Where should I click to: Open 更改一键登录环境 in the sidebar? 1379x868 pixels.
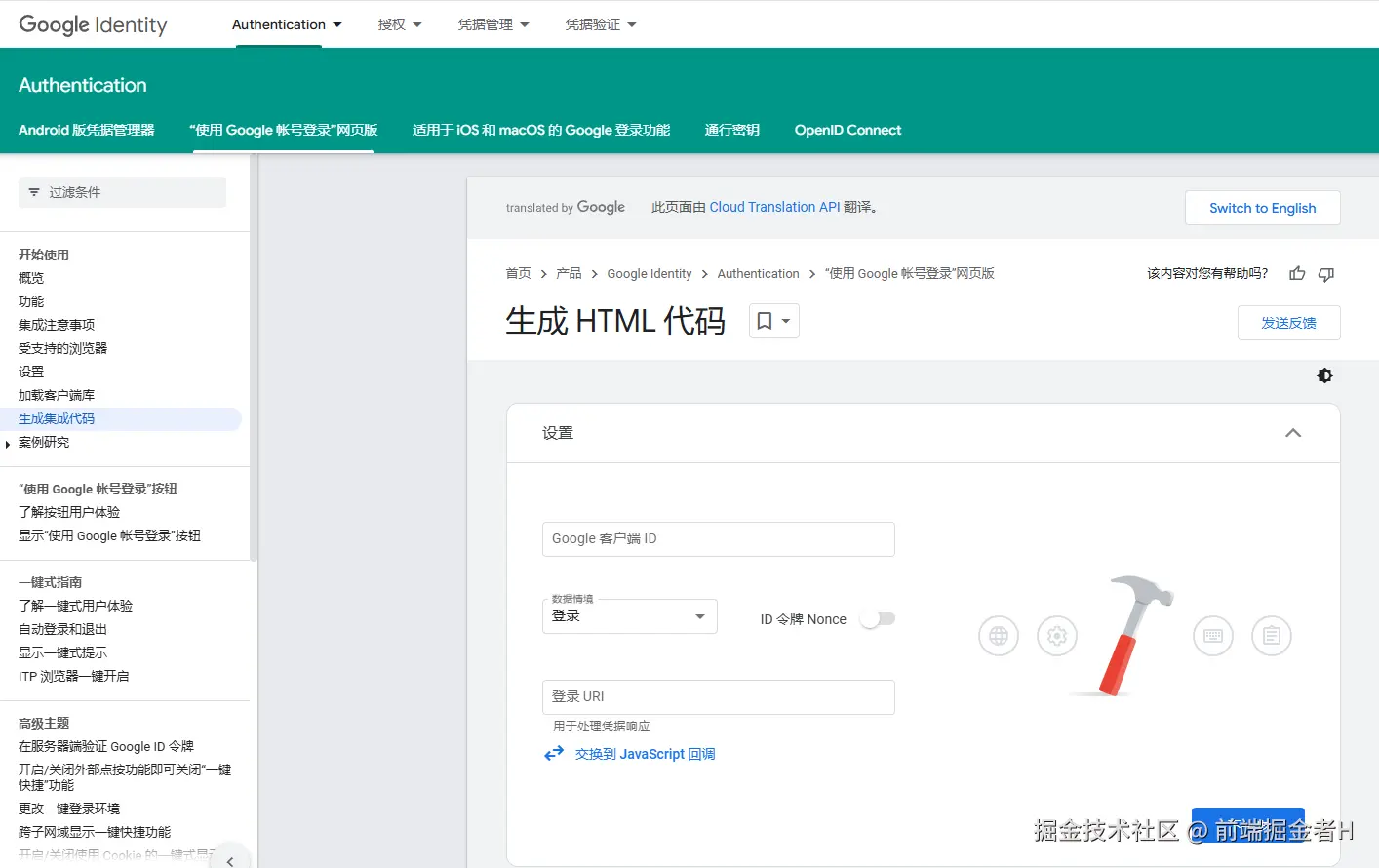(69, 809)
